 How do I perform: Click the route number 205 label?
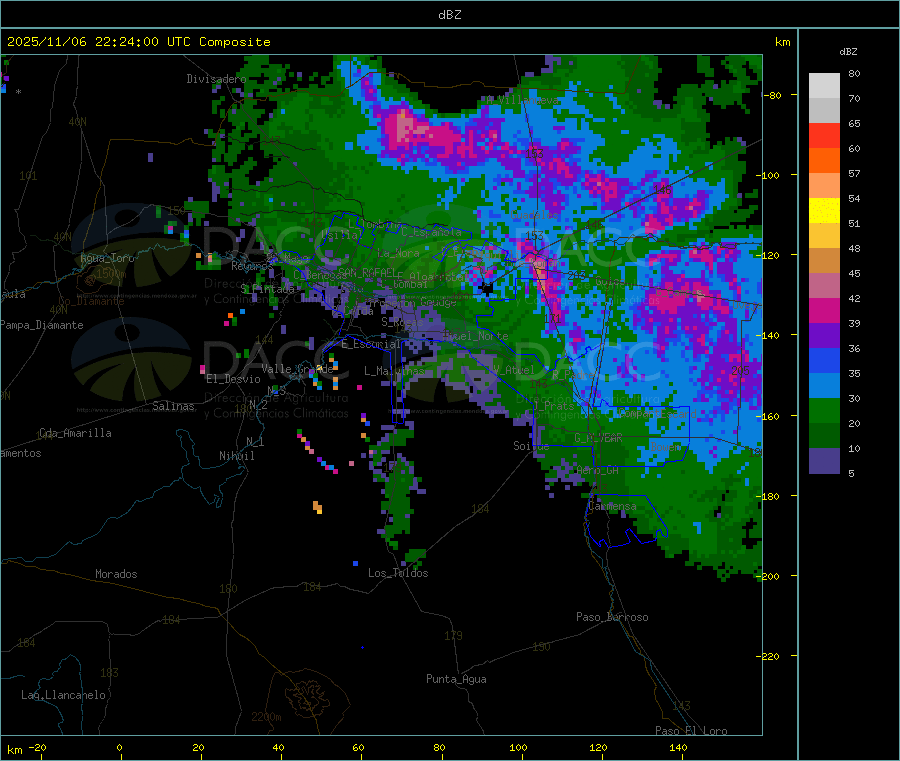coord(740,371)
